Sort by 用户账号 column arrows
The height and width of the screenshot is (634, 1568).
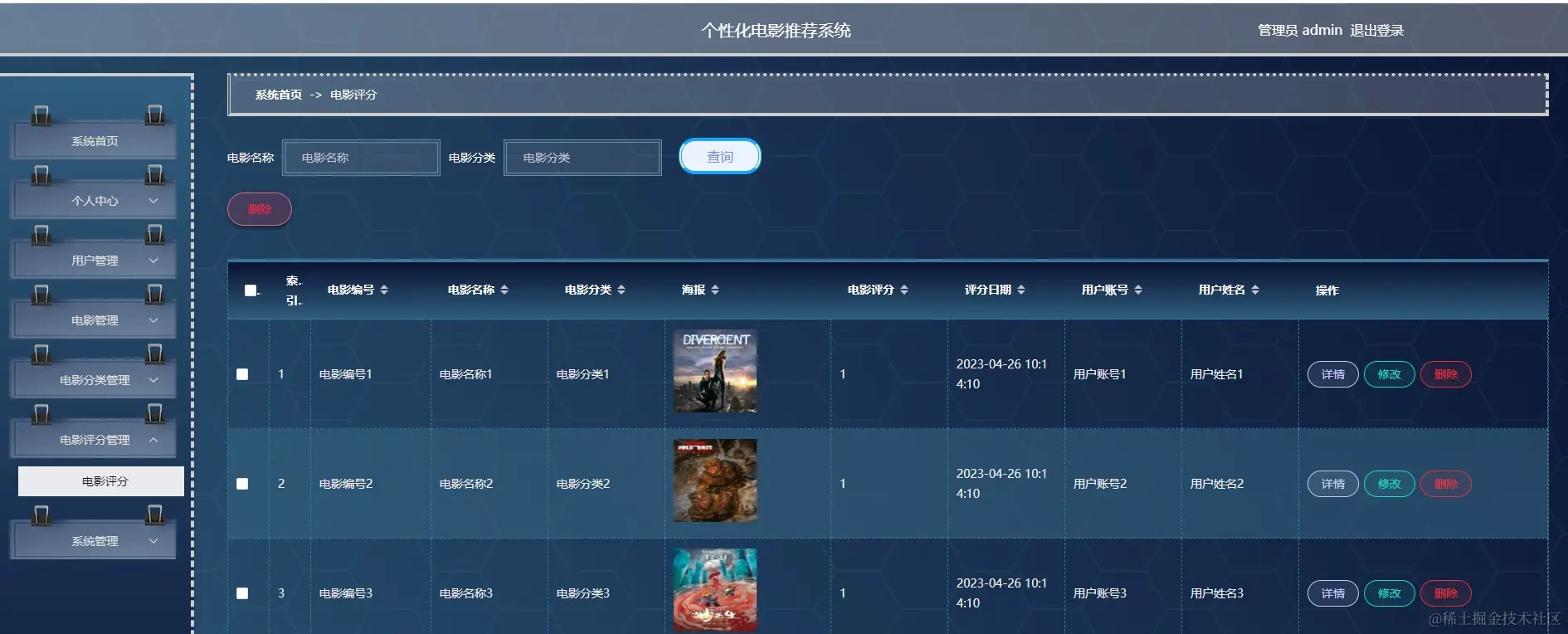tap(1138, 290)
